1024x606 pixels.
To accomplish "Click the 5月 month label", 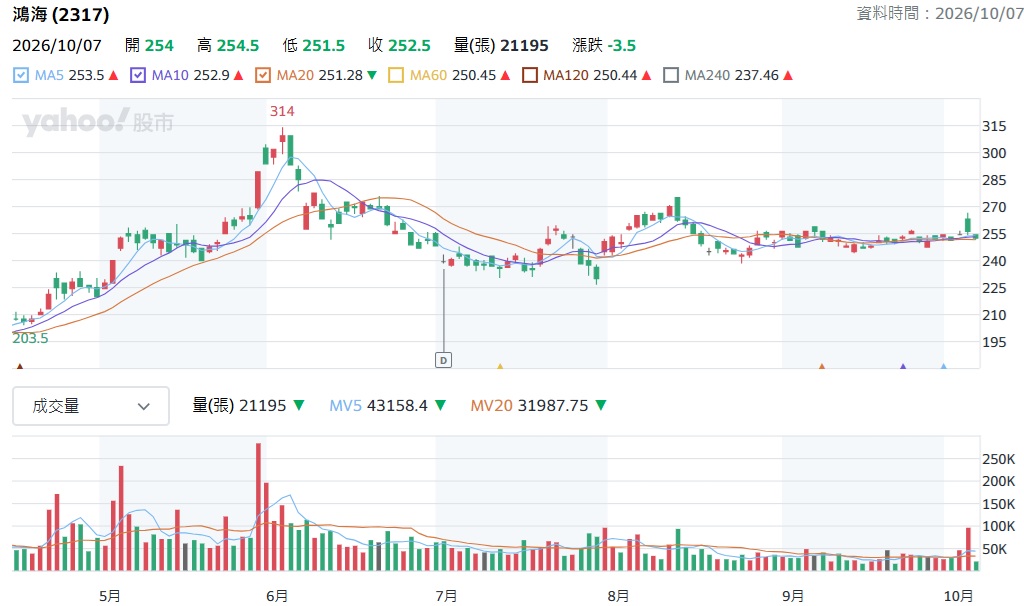I will click(110, 596).
